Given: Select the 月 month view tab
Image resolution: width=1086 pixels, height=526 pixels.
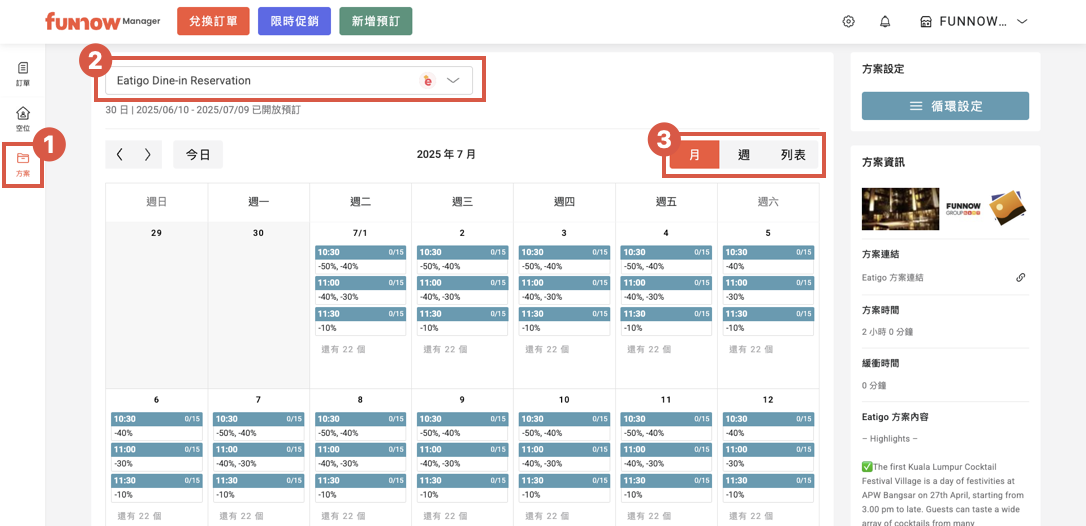Looking at the screenshot, I should click(694, 155).
